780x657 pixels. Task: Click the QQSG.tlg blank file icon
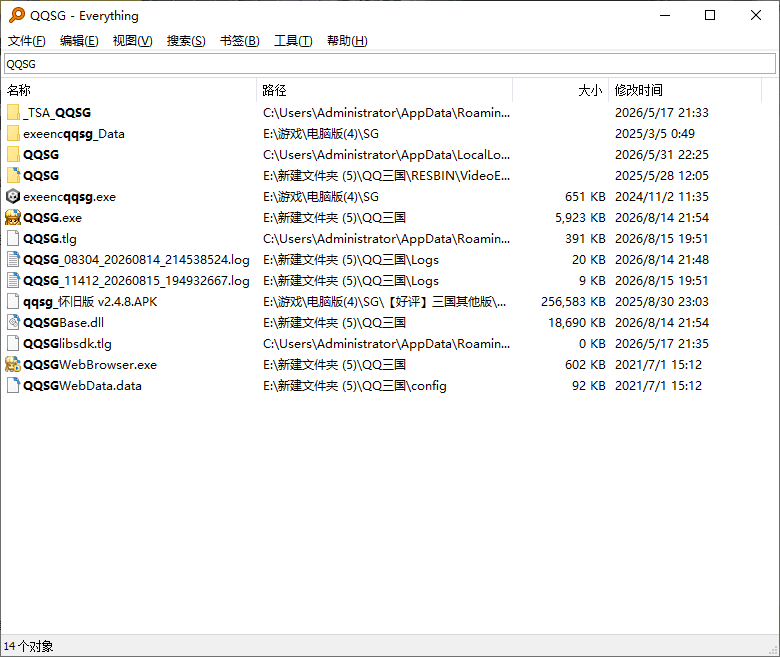13,238
